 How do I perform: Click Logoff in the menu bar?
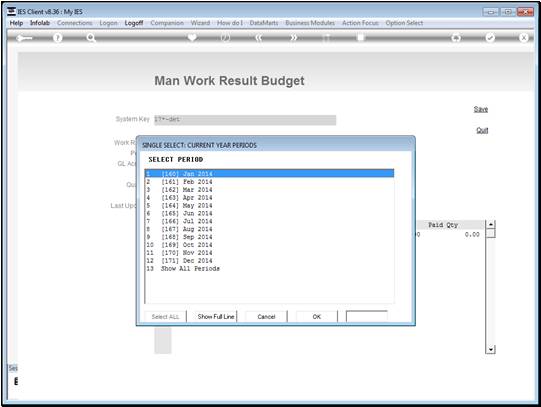[134, 23]
